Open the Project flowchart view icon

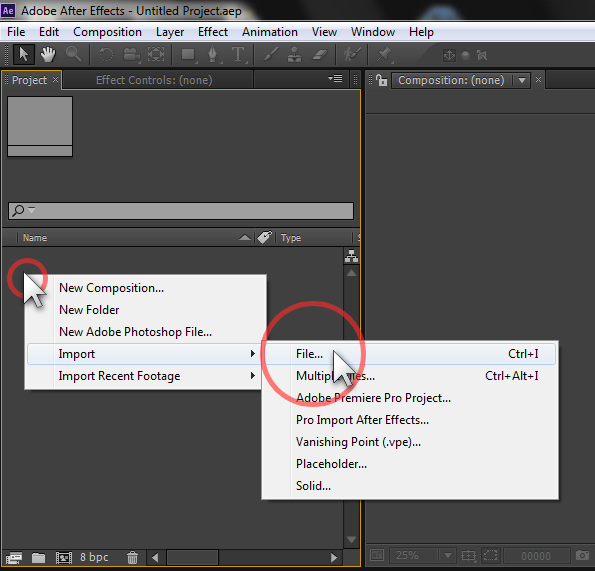(x=351, y=256)
